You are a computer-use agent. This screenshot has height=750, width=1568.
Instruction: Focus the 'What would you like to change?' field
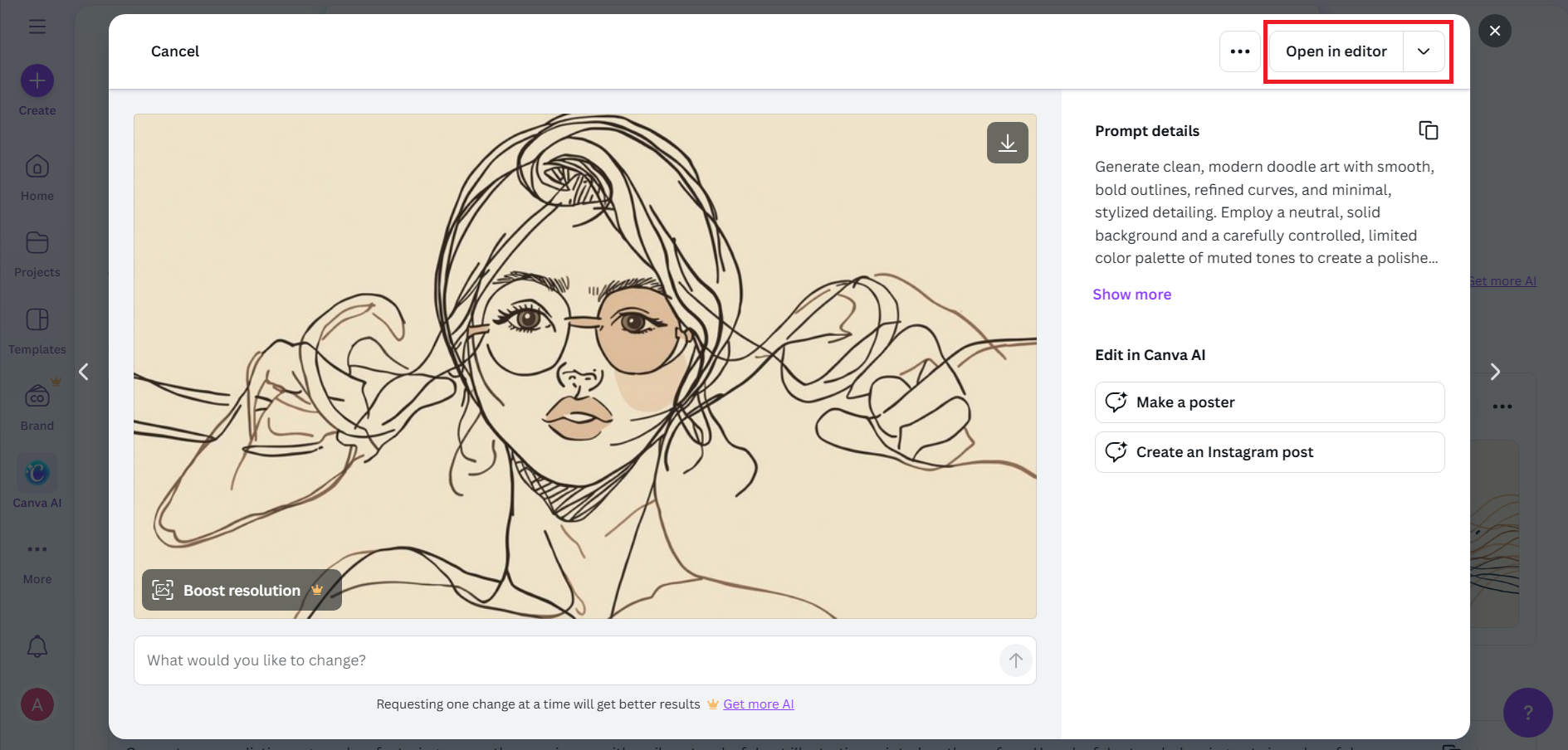click(564, 660)
